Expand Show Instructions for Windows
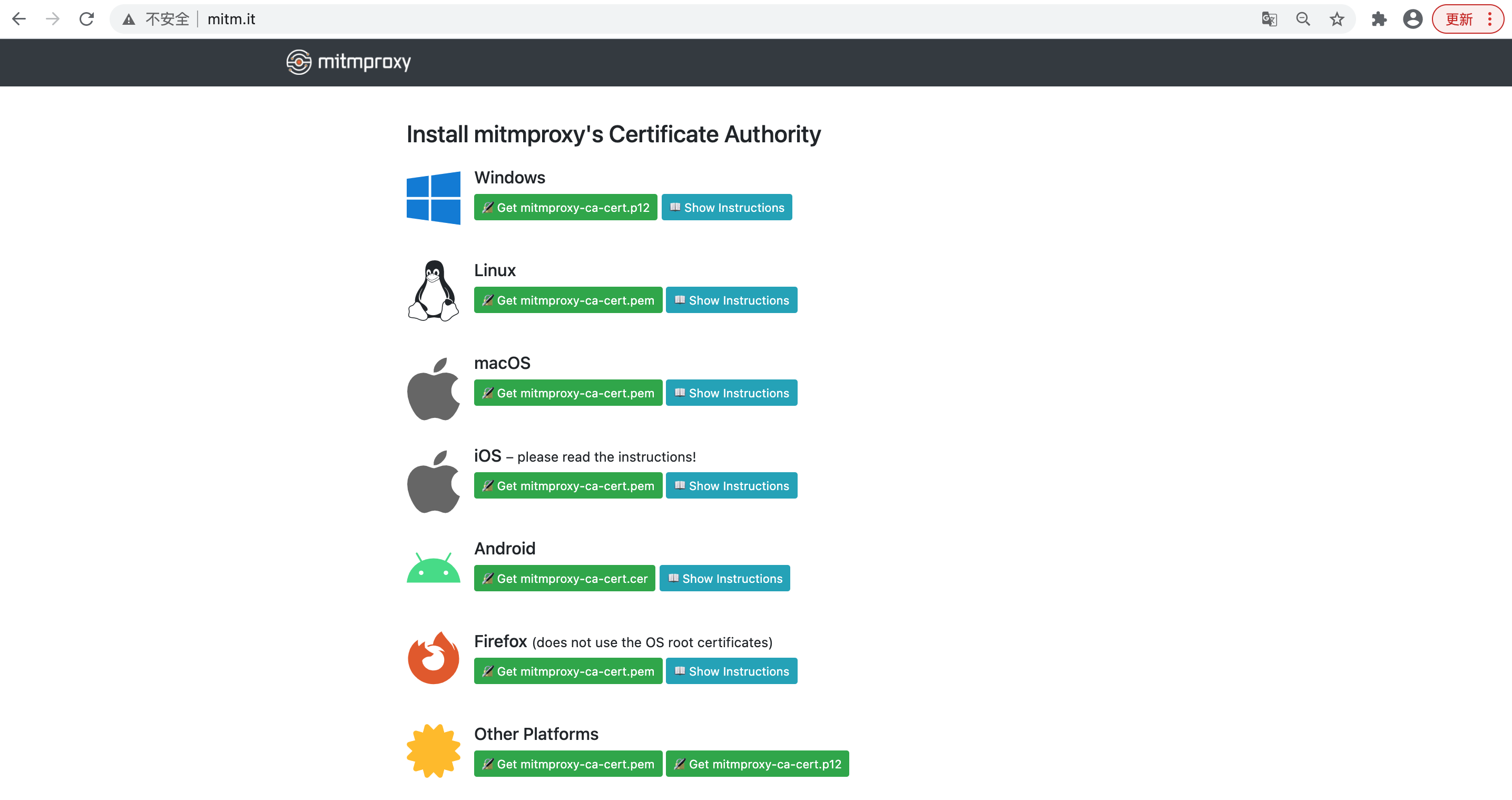Image resolution: width=1512 pixels, height=800 pixels. pos(726,207)
